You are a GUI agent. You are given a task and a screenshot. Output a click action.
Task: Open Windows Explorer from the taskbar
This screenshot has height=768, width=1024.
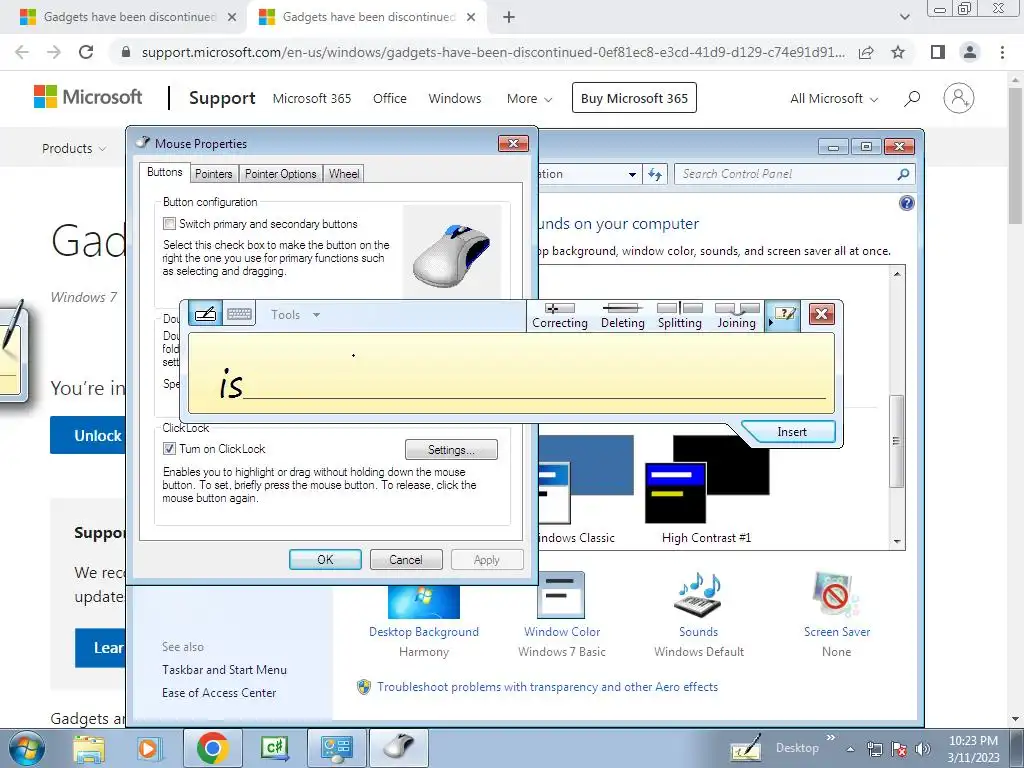point(89,748)
